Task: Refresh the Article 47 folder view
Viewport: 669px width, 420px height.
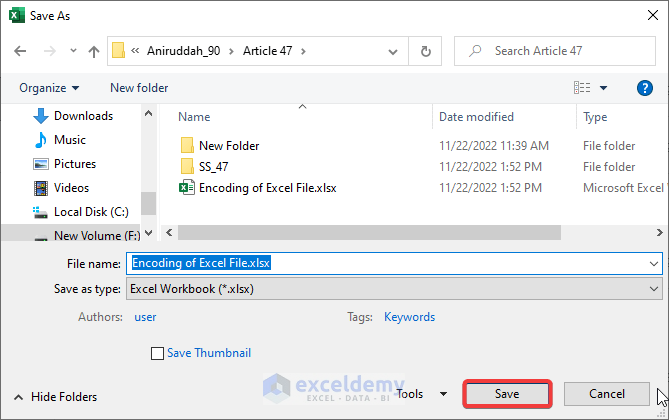Action: [x=427, y=50]
